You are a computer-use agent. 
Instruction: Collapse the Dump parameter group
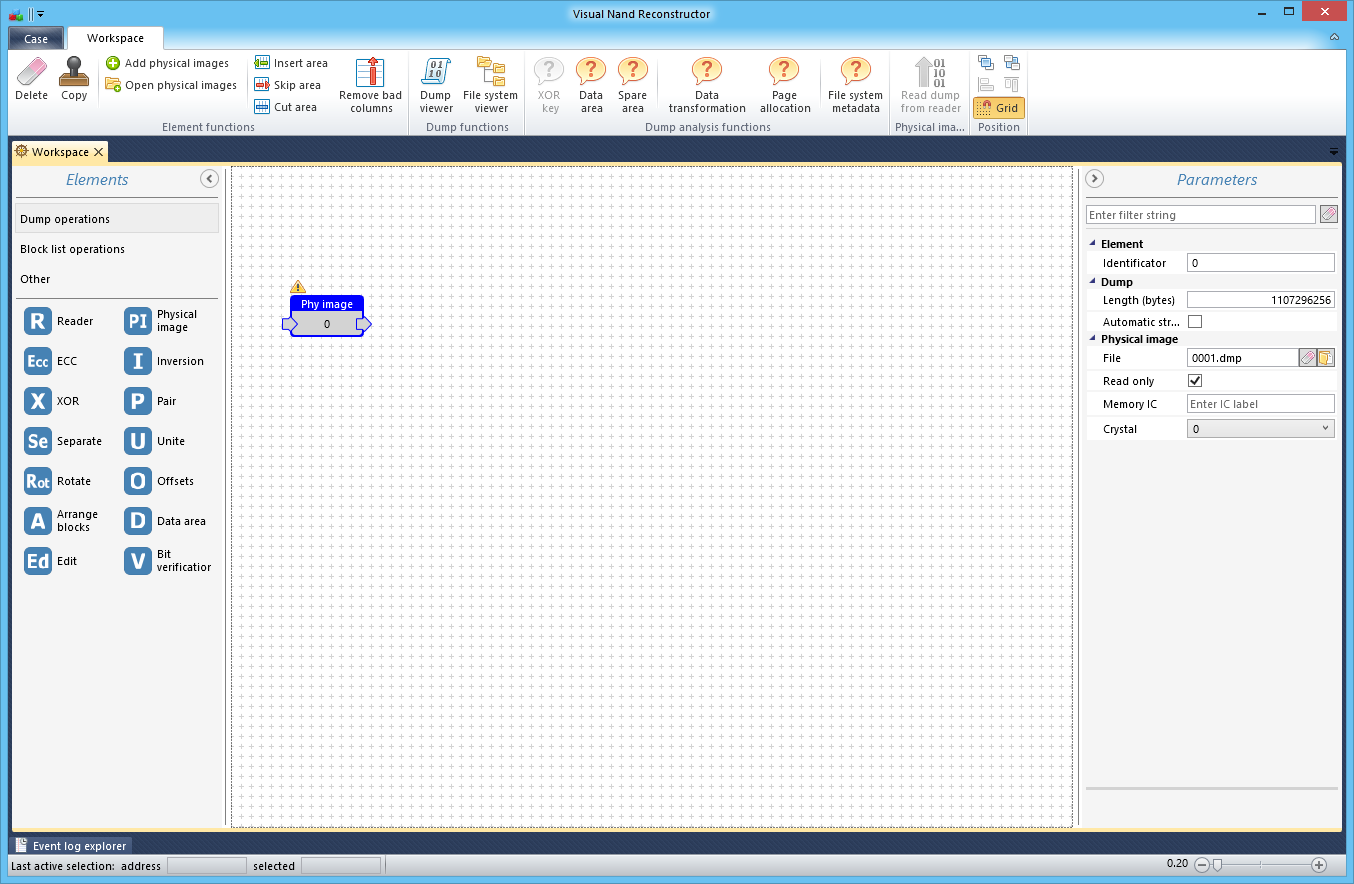[x=1092, y=282]
